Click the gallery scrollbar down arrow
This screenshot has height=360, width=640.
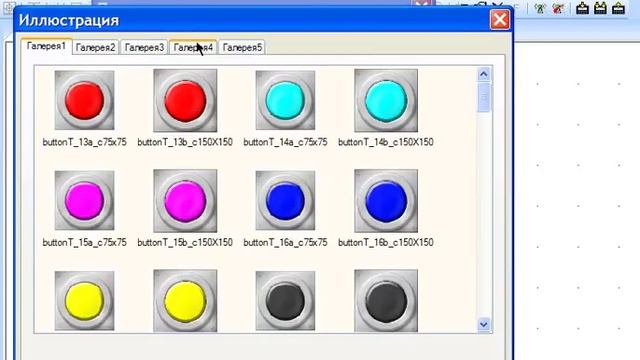point(484,324)
